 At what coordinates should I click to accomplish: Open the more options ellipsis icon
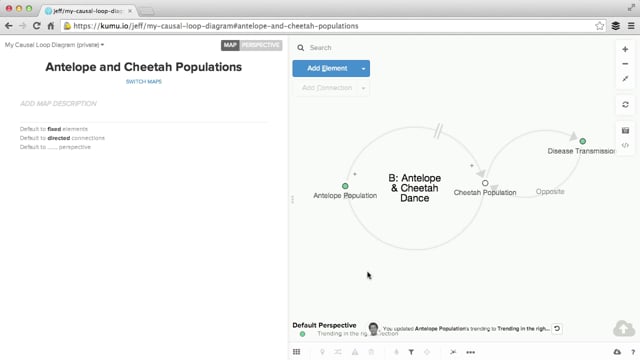point(471,352)
